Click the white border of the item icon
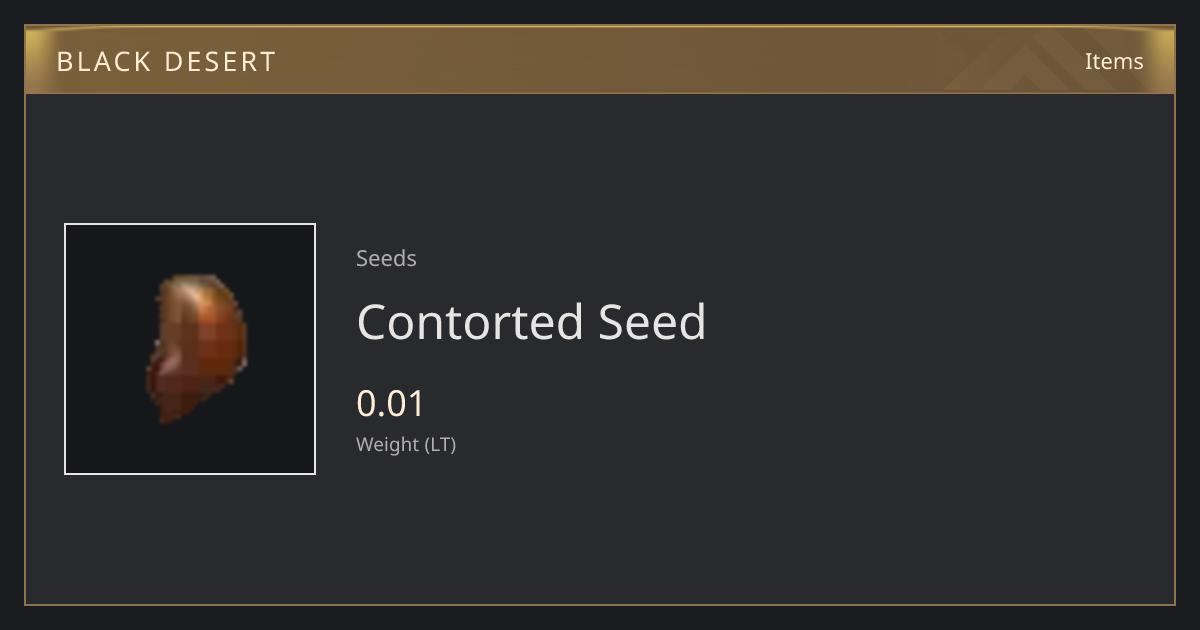This screenshot has width=1200, height=630. point(190,224)
